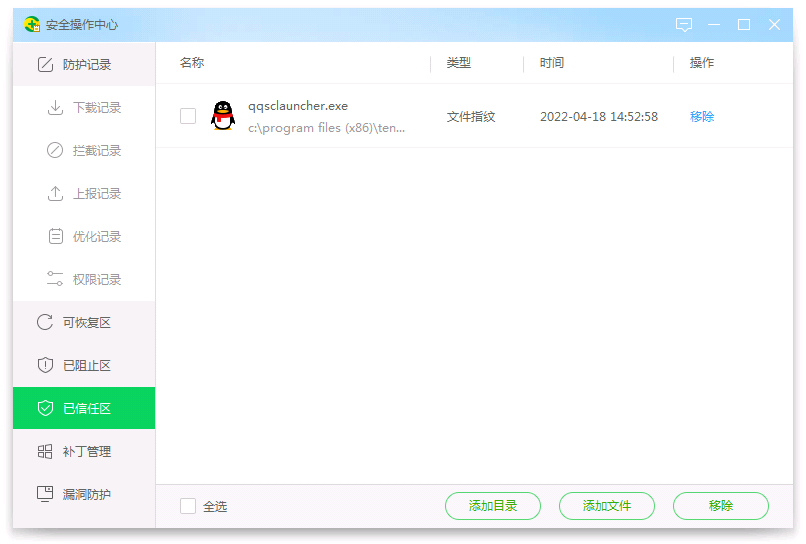Click the 优化记录 notepad icon
806x544 pixels.
click(x=56, y=236)
